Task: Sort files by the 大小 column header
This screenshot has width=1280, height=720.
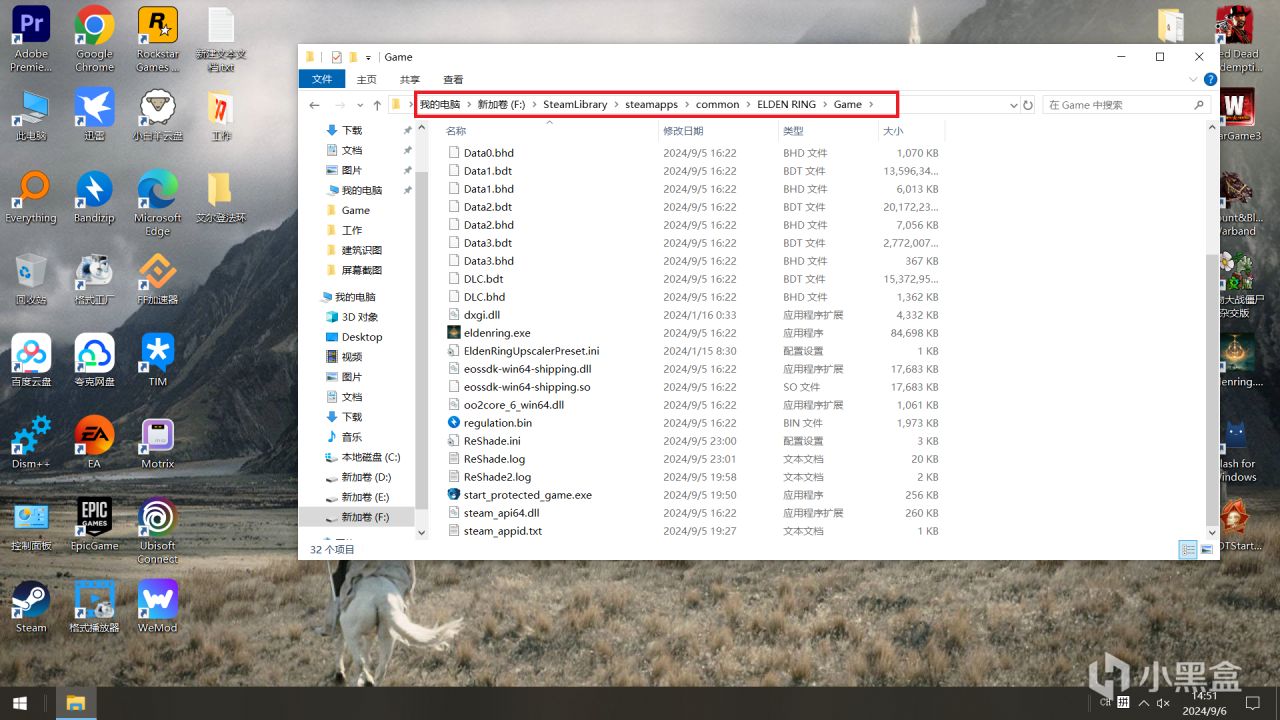Action: click(x=910, y=131)
